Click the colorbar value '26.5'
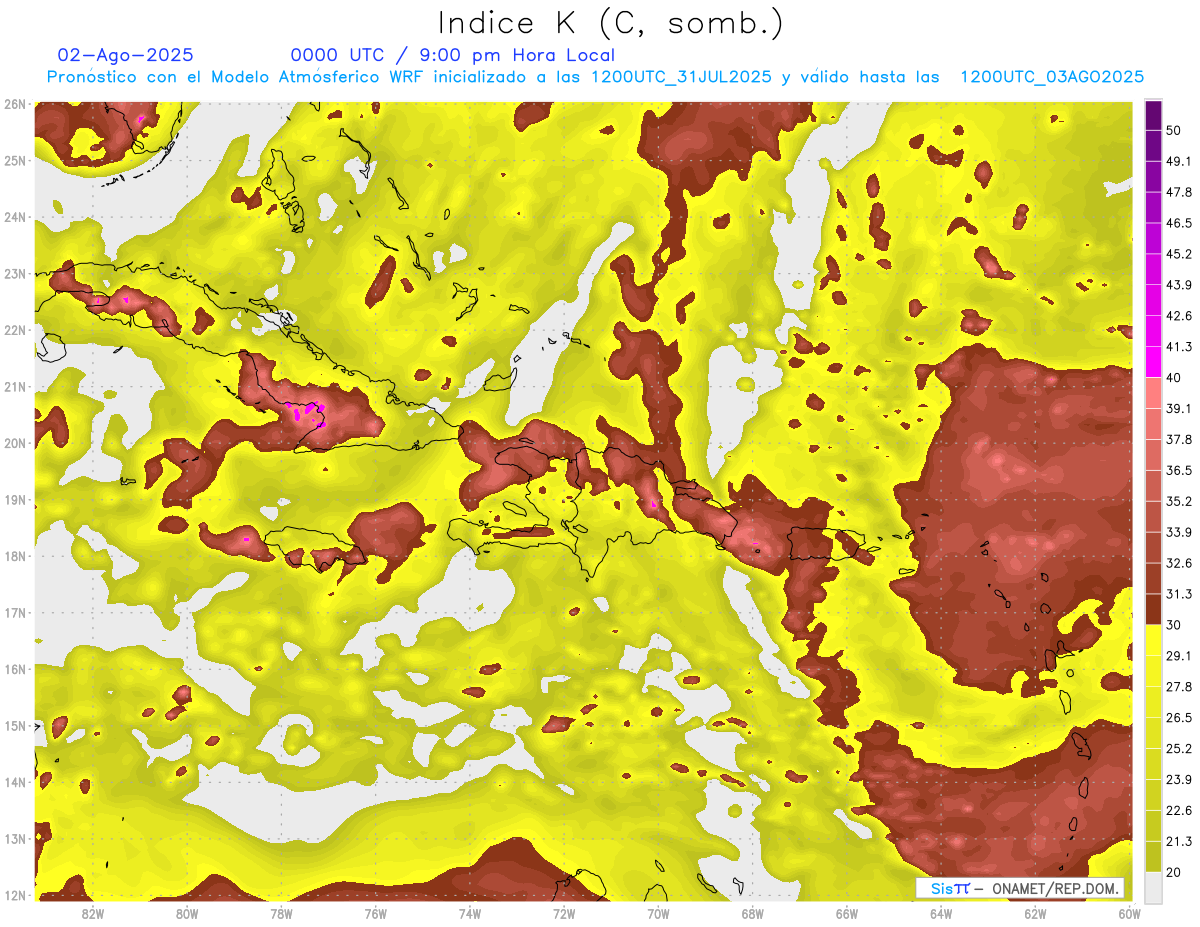 [1178, 718]
